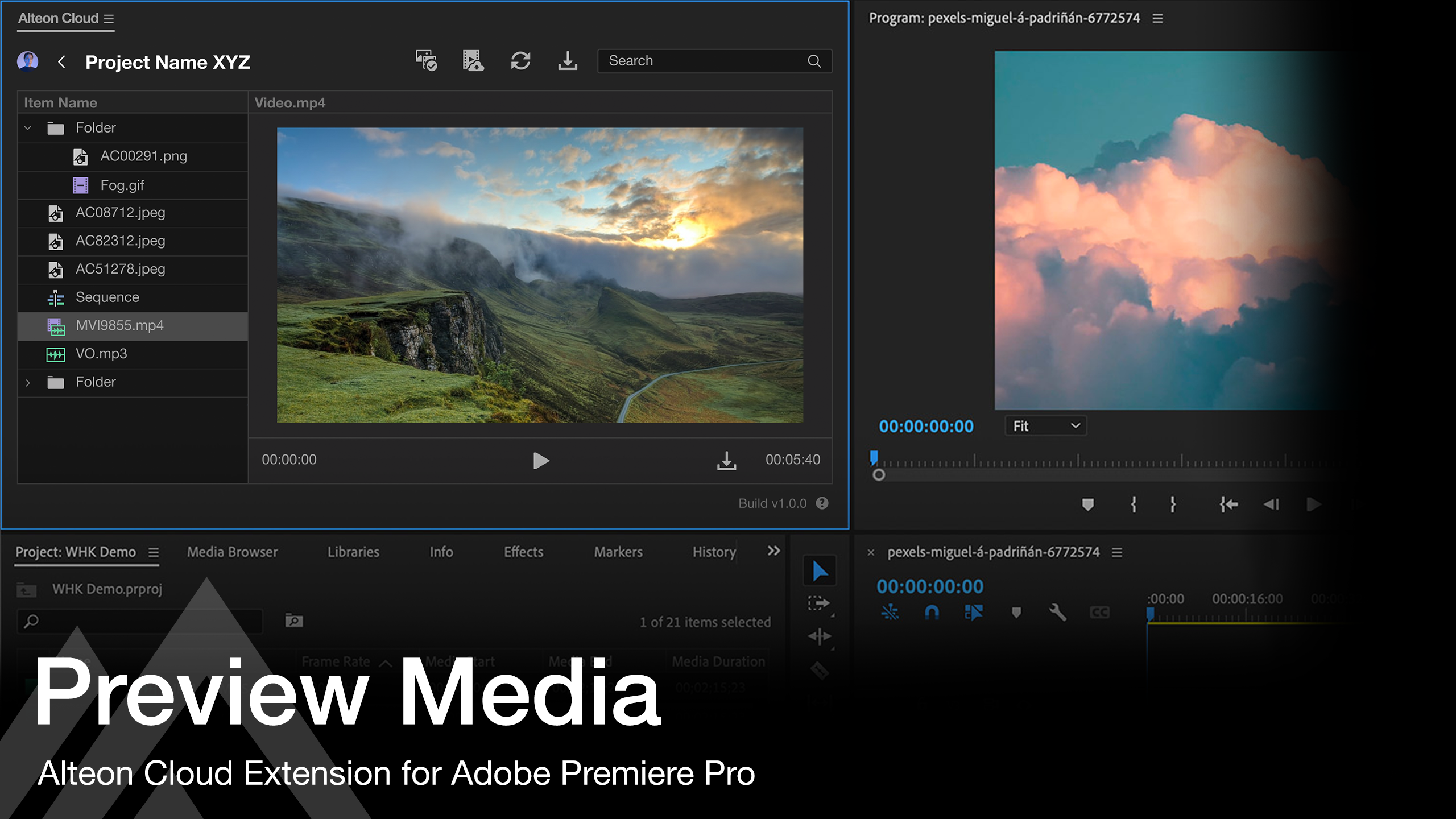Image resolution: width=1456 pixels, height=819 pixels.
Task: Click the Program monitor playhead on ruler
Action: point(874,458)
